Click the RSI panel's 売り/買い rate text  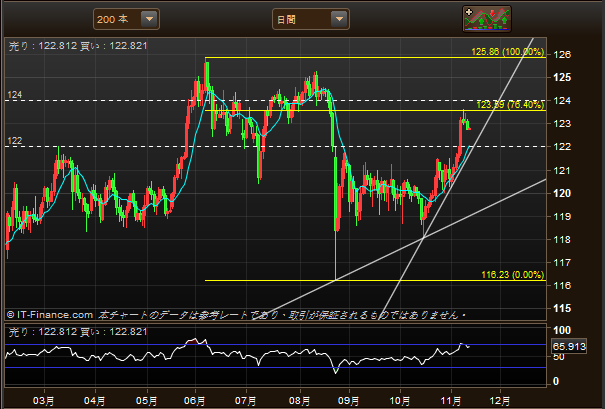point(78,332)
